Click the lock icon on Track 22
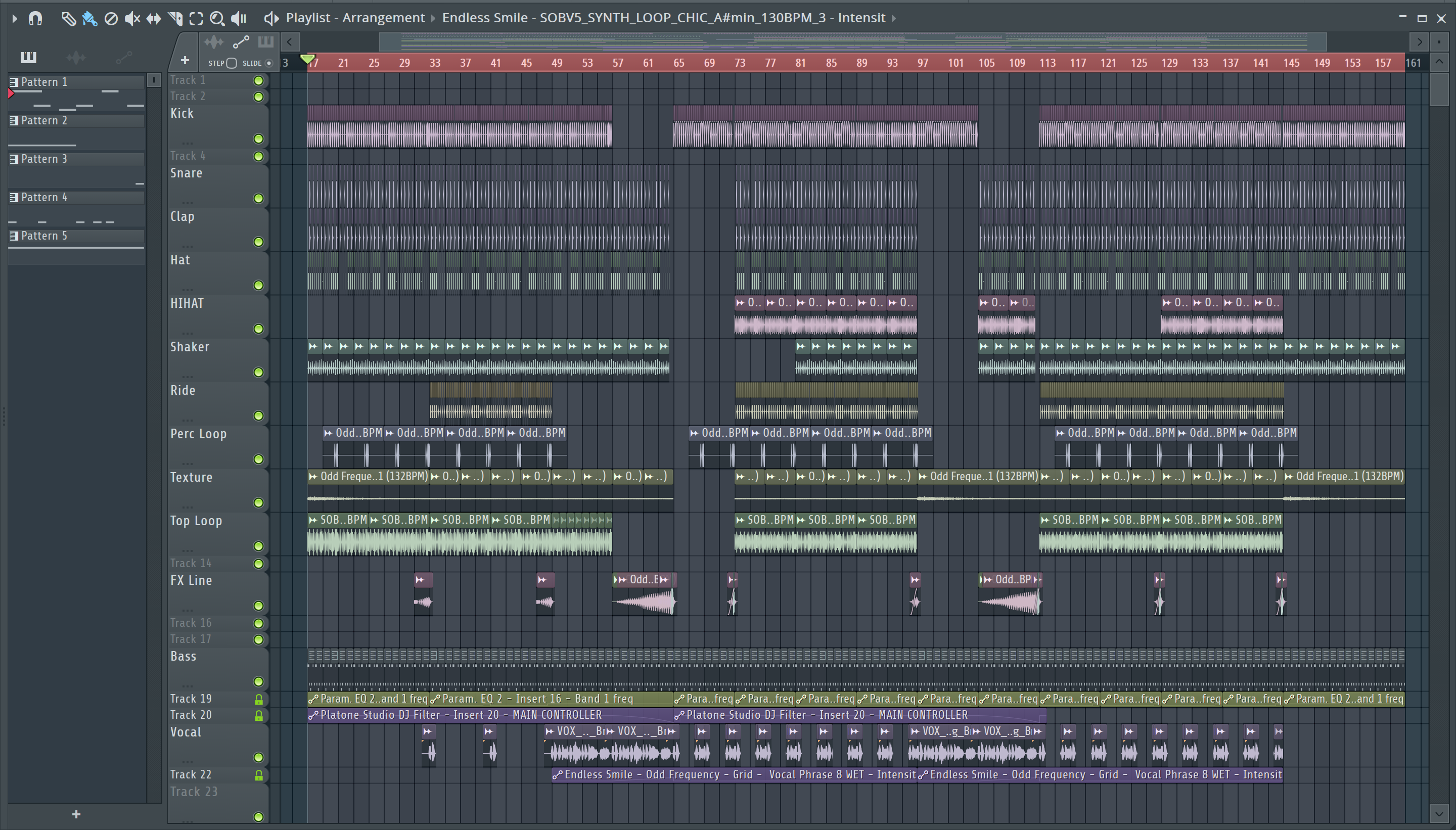Screen dimensions: 1456x830 tap(258, 775)
